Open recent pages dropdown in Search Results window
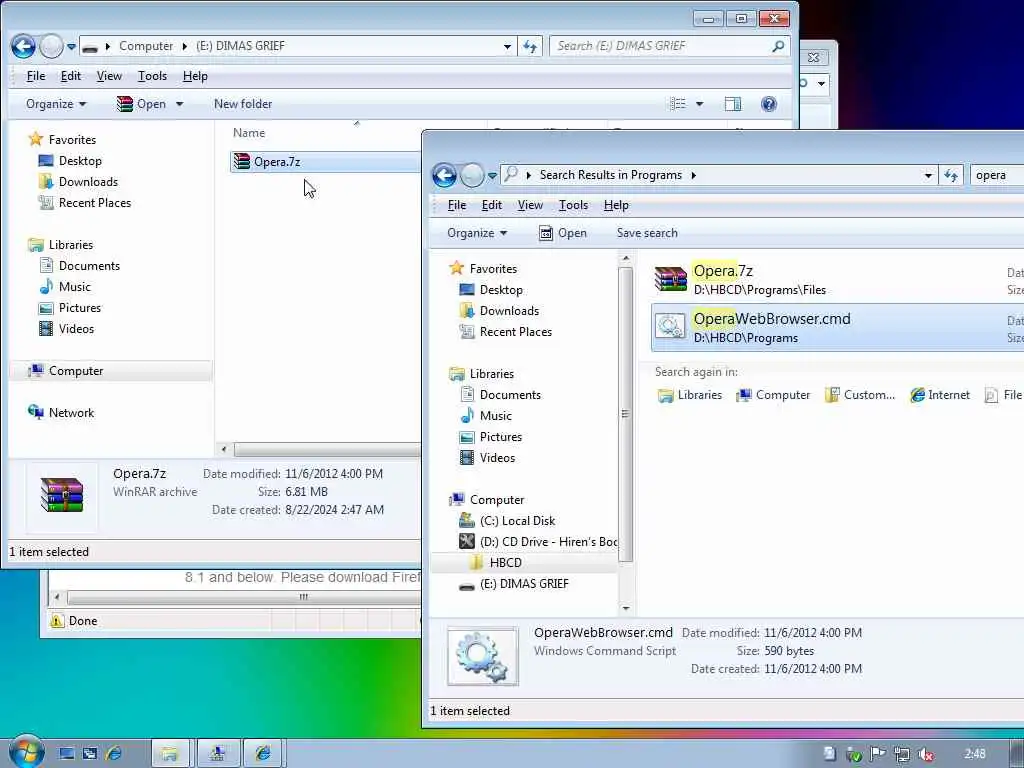The width and height of the screenshot is (1024, 768). pos(492,176)
